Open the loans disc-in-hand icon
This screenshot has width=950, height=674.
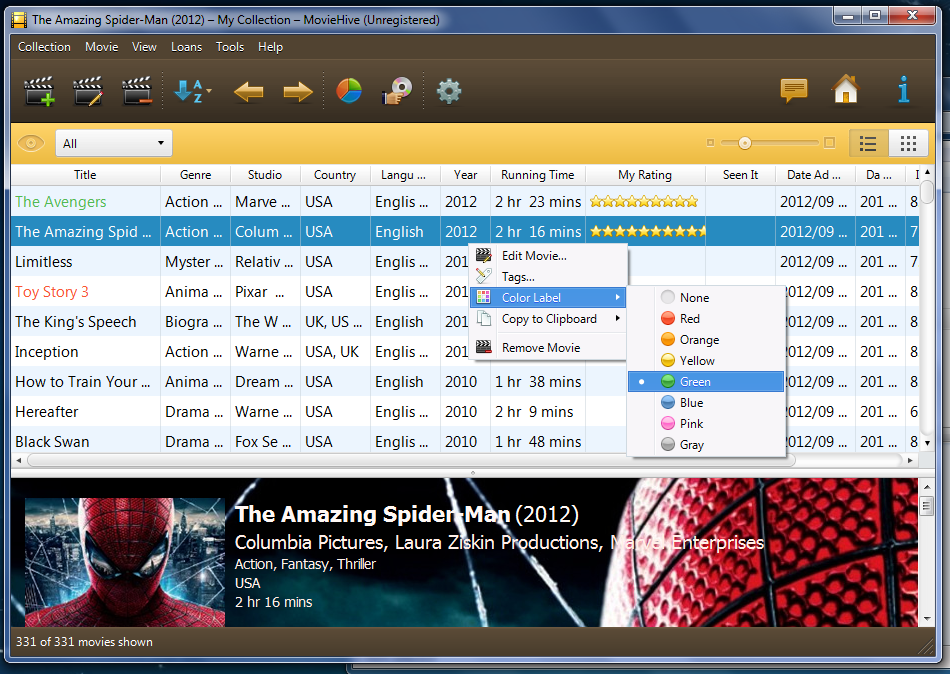[x=397, y=92]
